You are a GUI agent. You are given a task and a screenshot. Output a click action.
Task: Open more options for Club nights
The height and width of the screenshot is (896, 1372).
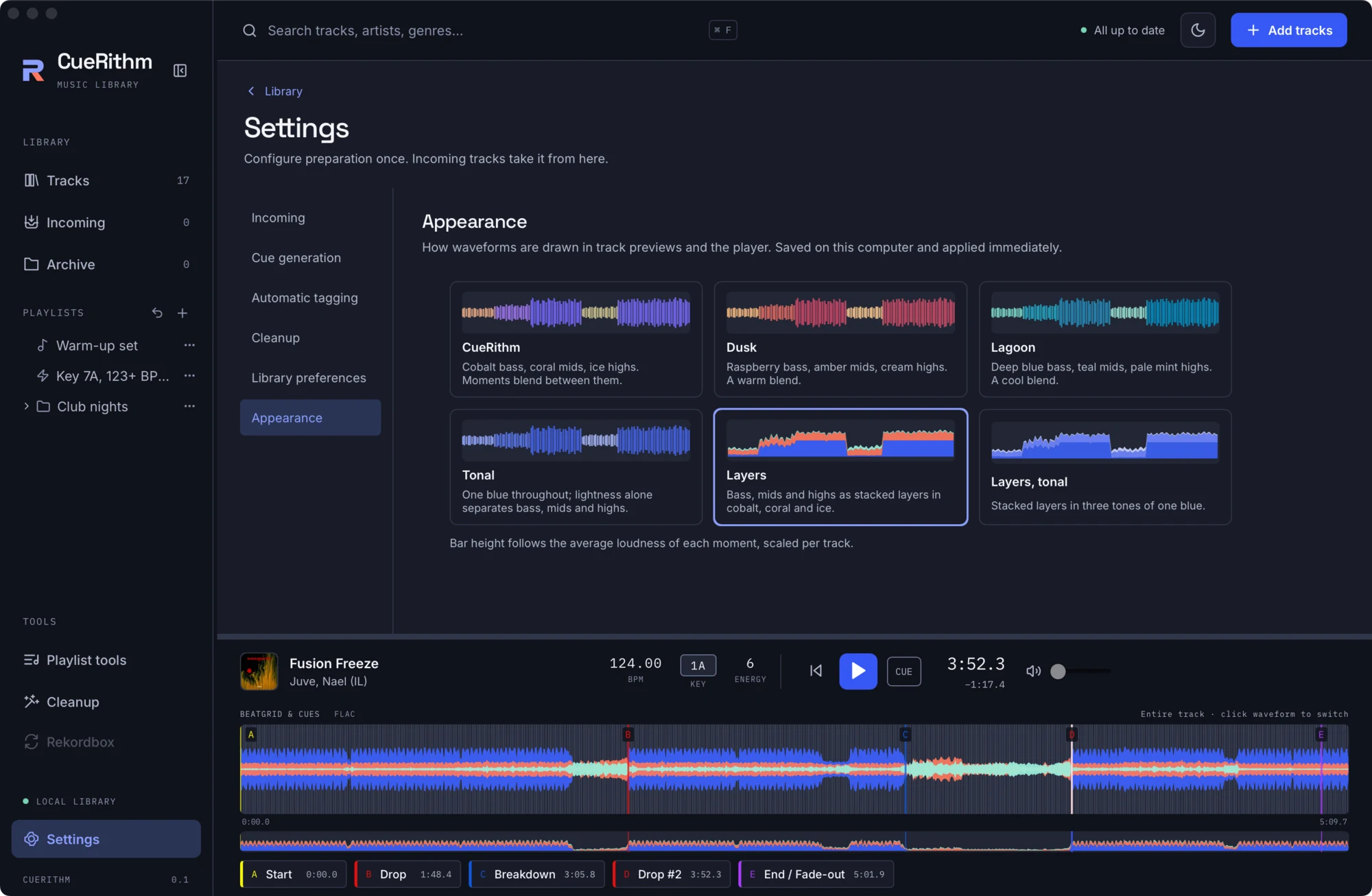tap(189, 406)
